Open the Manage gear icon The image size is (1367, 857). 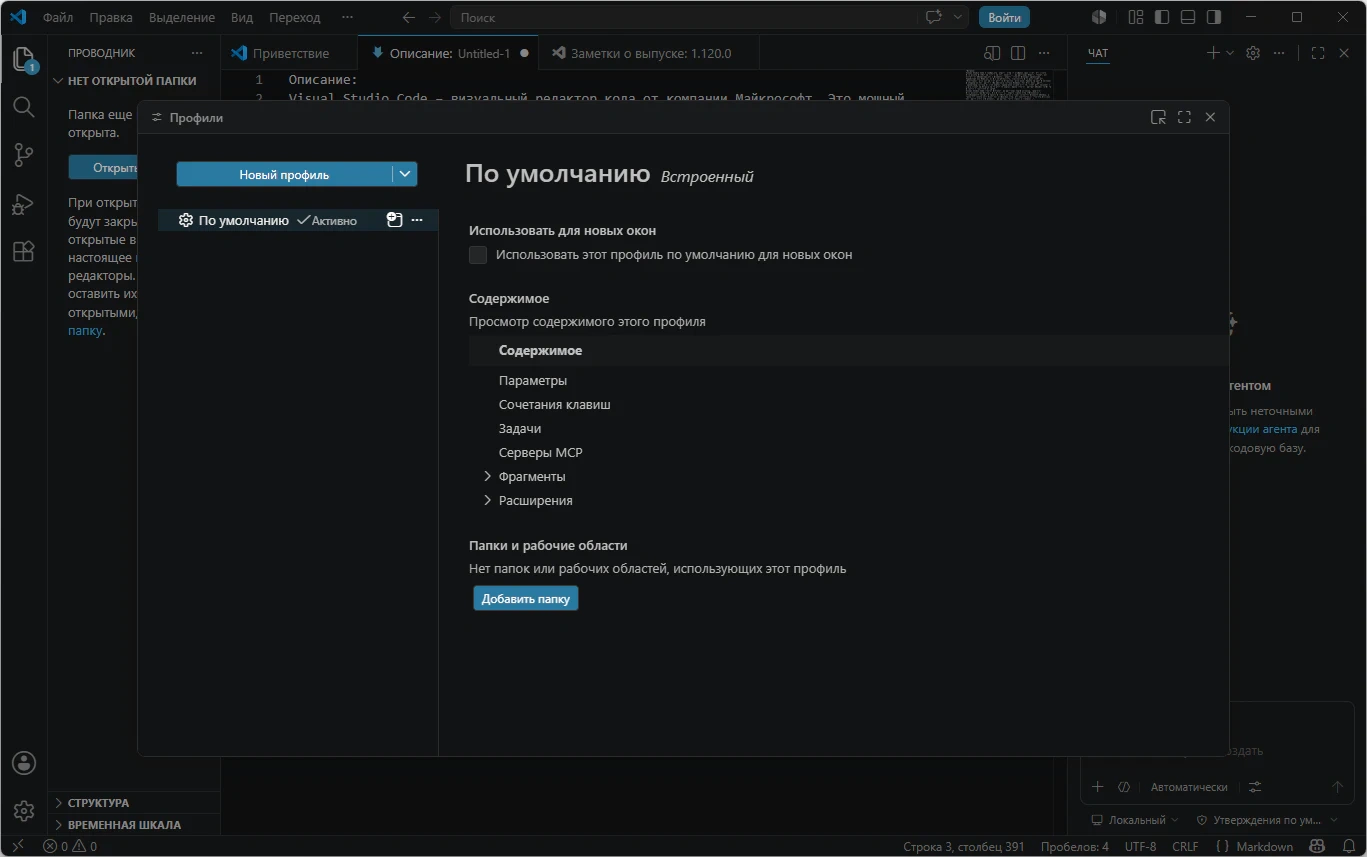click(24, 811)
